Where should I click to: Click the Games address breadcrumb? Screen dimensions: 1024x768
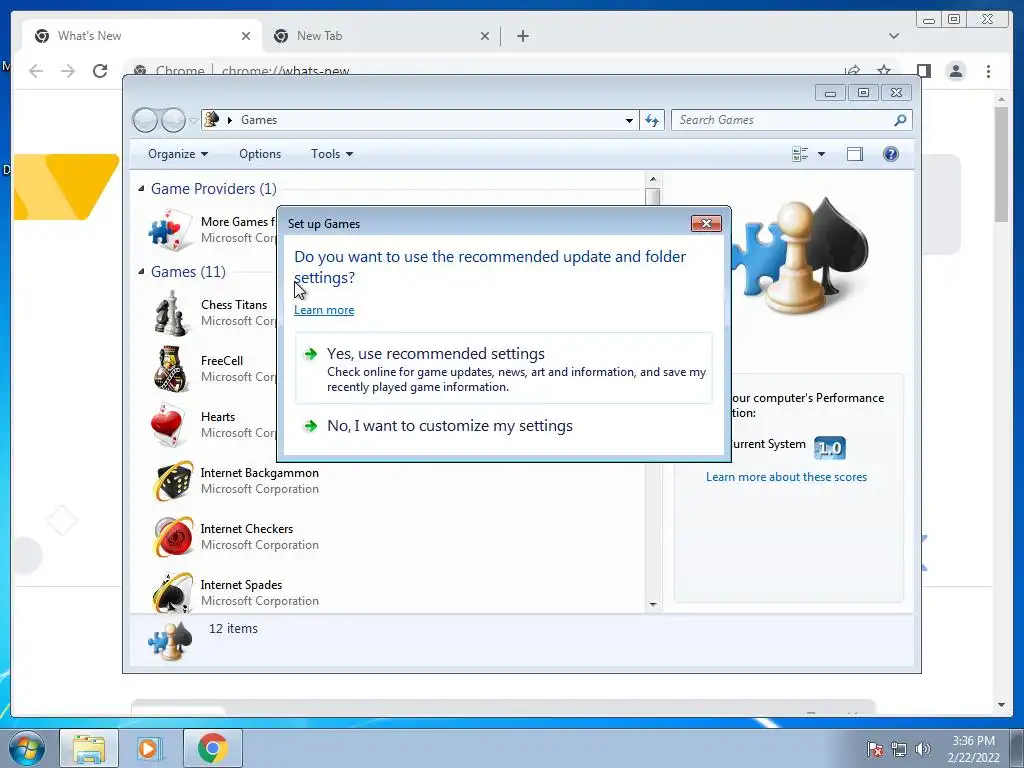[259, 120]
